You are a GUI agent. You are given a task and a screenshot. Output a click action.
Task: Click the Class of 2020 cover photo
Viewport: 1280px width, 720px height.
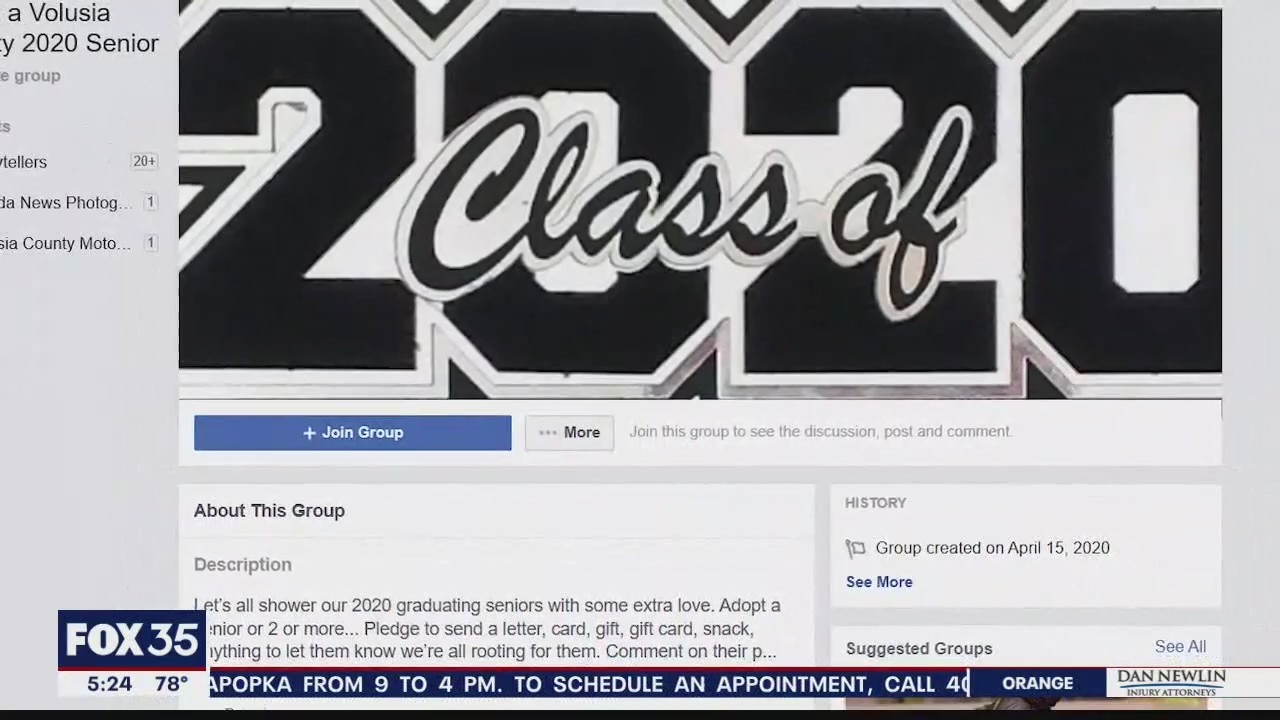pos(700,200)
